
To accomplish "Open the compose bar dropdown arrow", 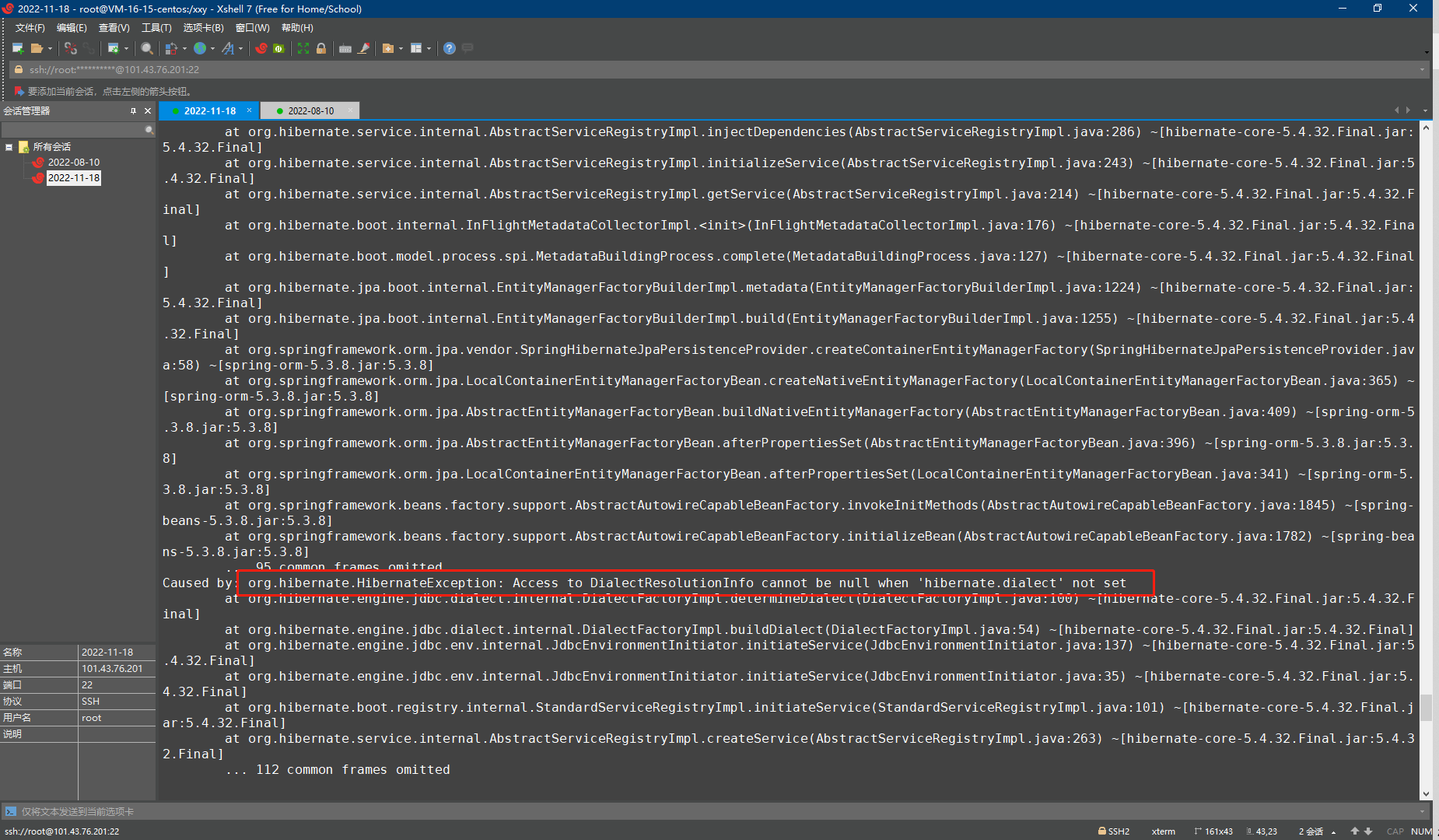I will pos(1423,811).
